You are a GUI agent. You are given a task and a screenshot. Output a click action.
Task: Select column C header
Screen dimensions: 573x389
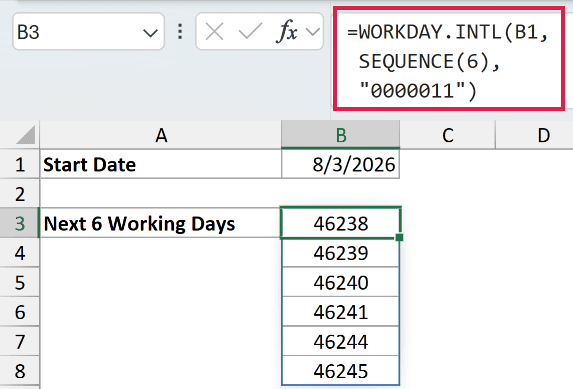[x=448, y=135]
